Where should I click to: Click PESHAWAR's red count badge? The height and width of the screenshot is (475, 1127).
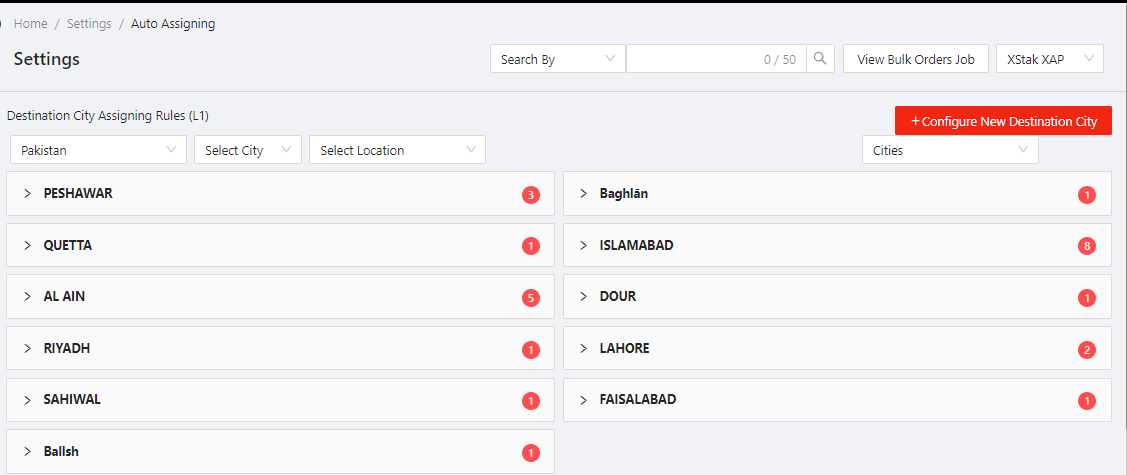pos(531,195)
